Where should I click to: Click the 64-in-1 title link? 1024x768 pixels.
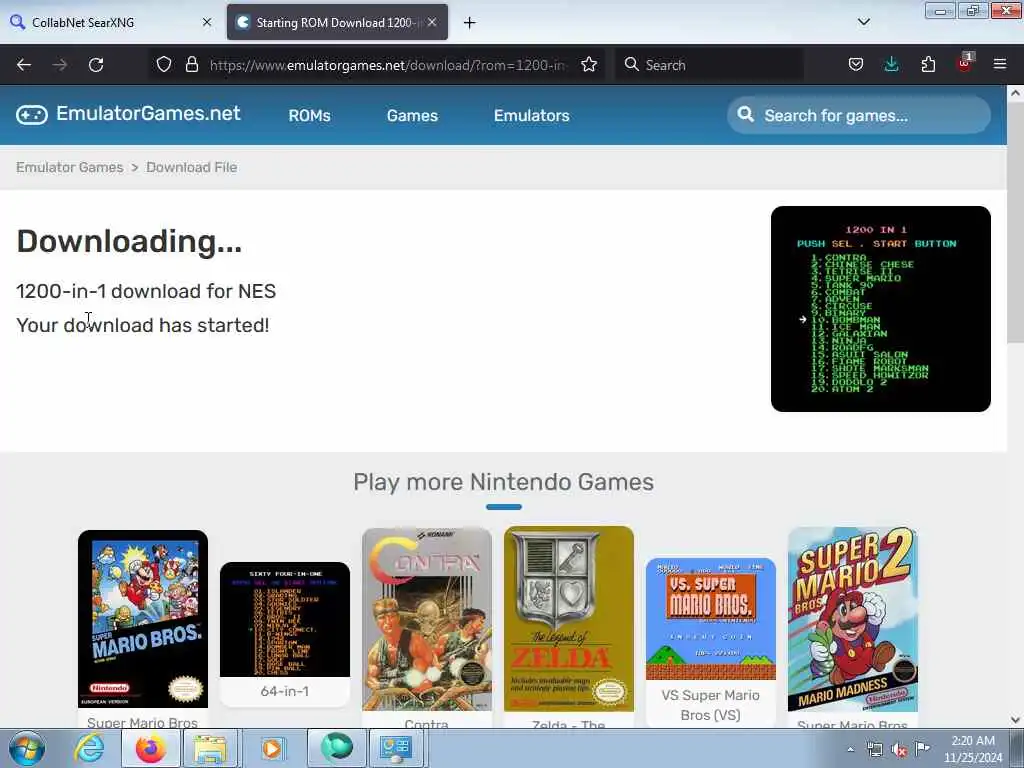point(285,691)
